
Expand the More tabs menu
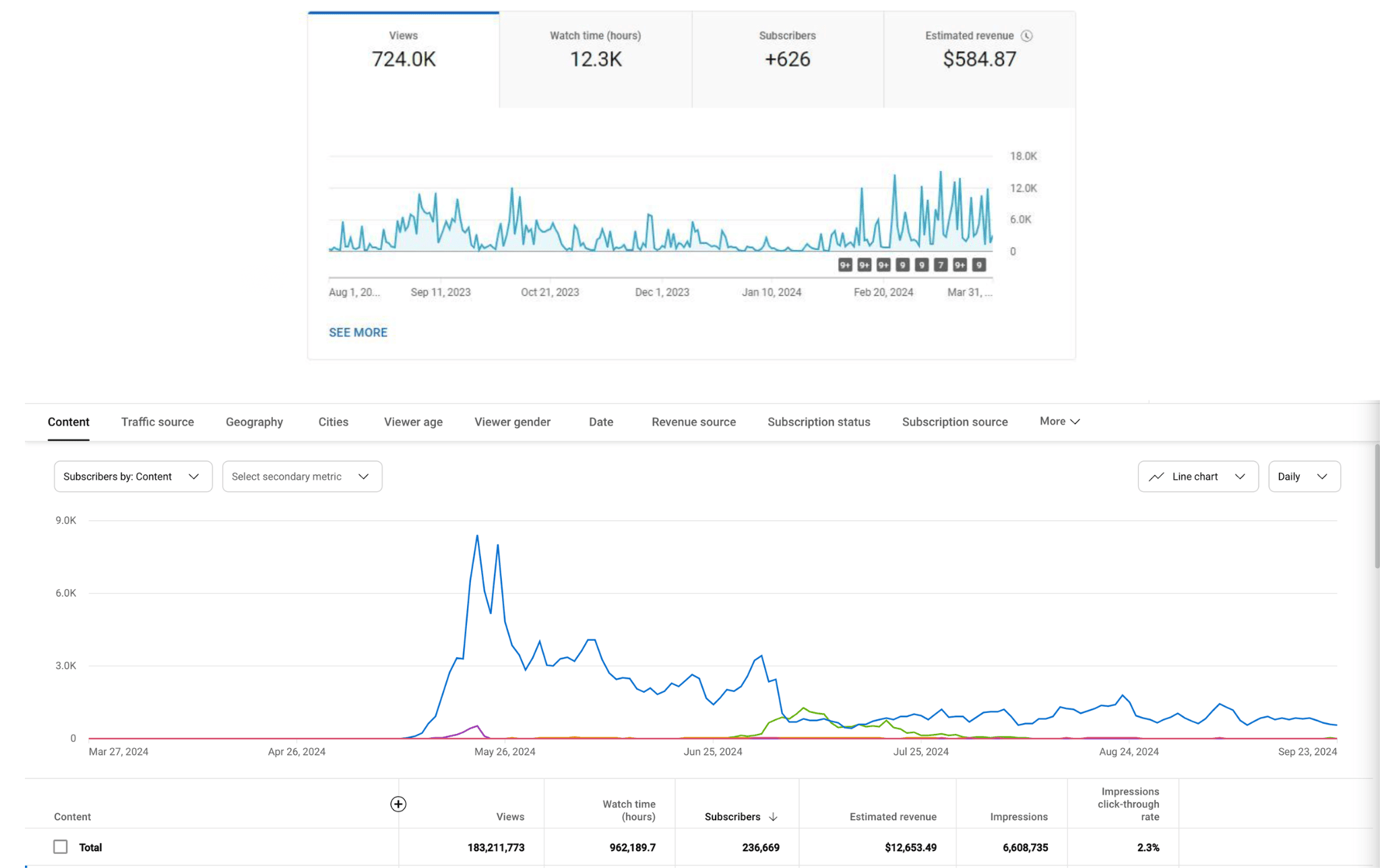1059,421
